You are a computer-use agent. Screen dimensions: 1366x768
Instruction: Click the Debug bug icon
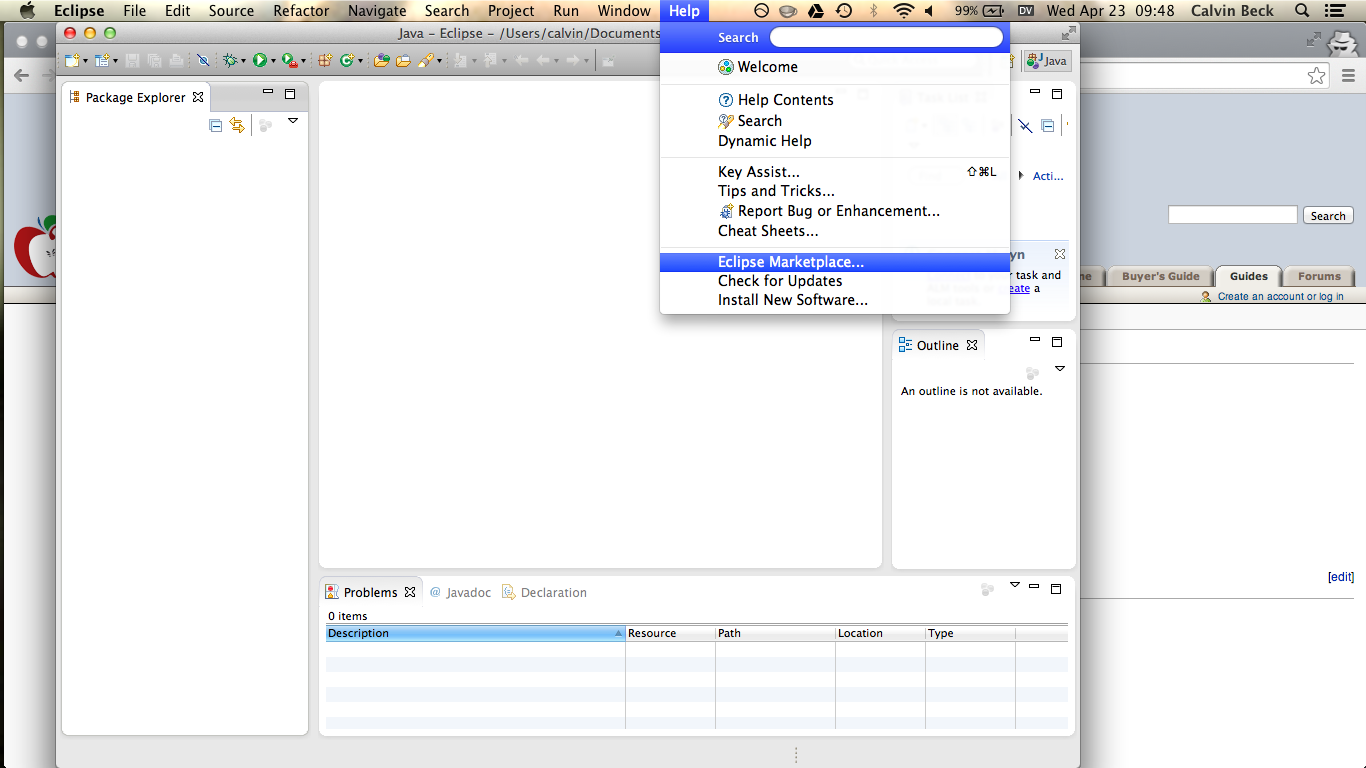point(230,61)
